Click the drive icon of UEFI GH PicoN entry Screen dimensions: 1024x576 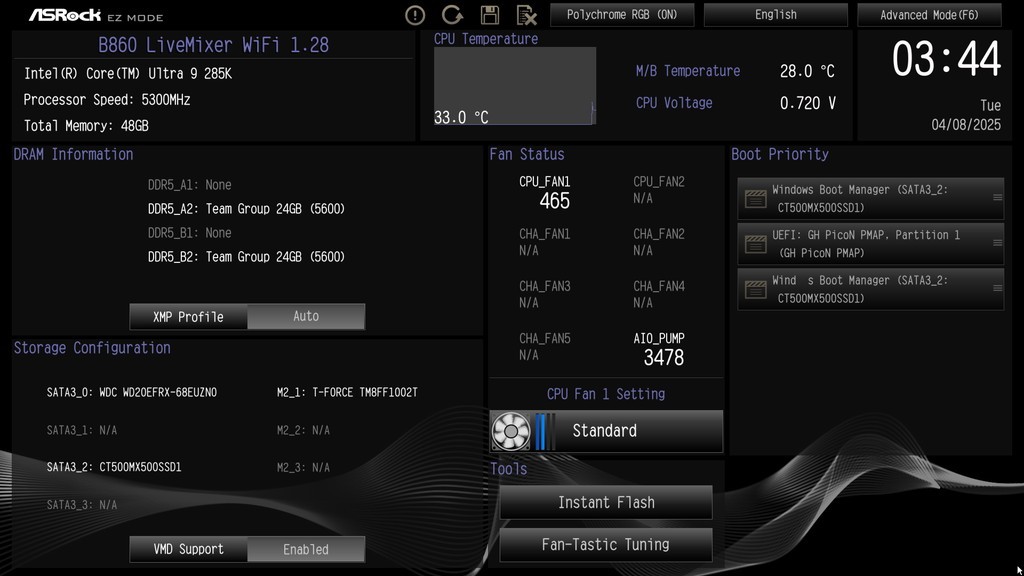pyautogui.click(x=756, y=244)
